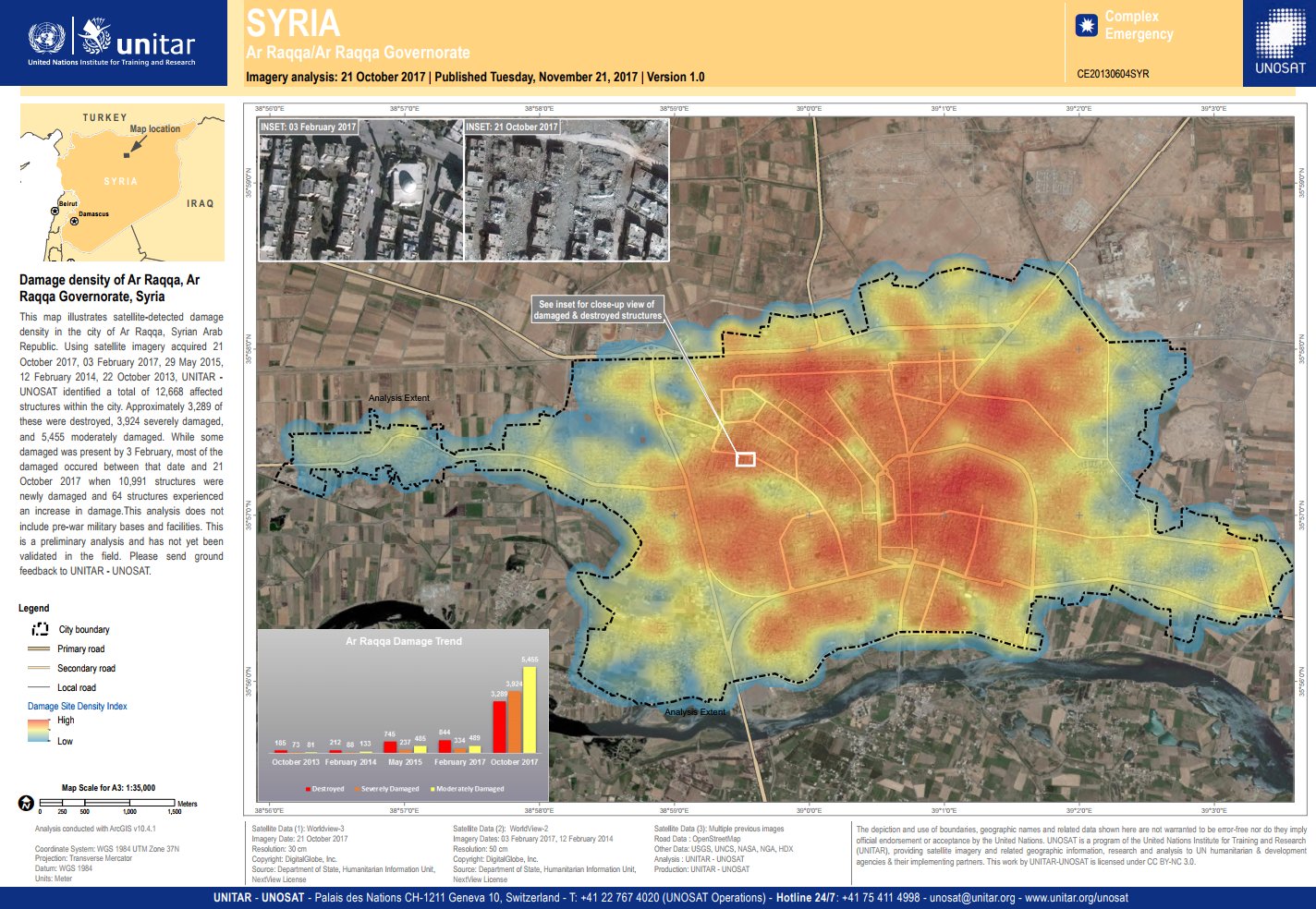Click the code CE20130604SYR
The height and width of the screenshot is (909, 1316).
click(x=1113, y=74)
